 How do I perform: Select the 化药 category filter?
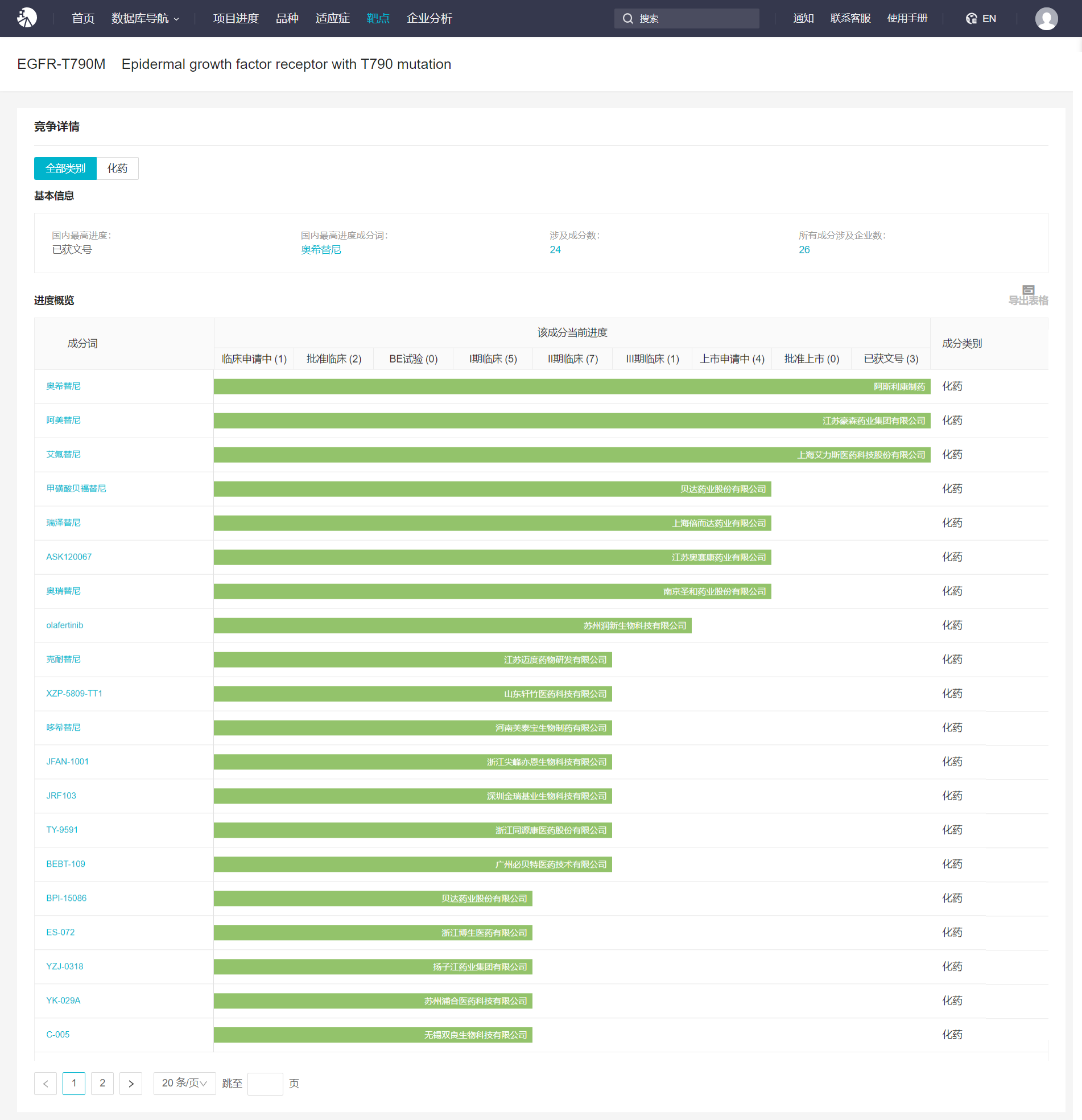(117, 168)
